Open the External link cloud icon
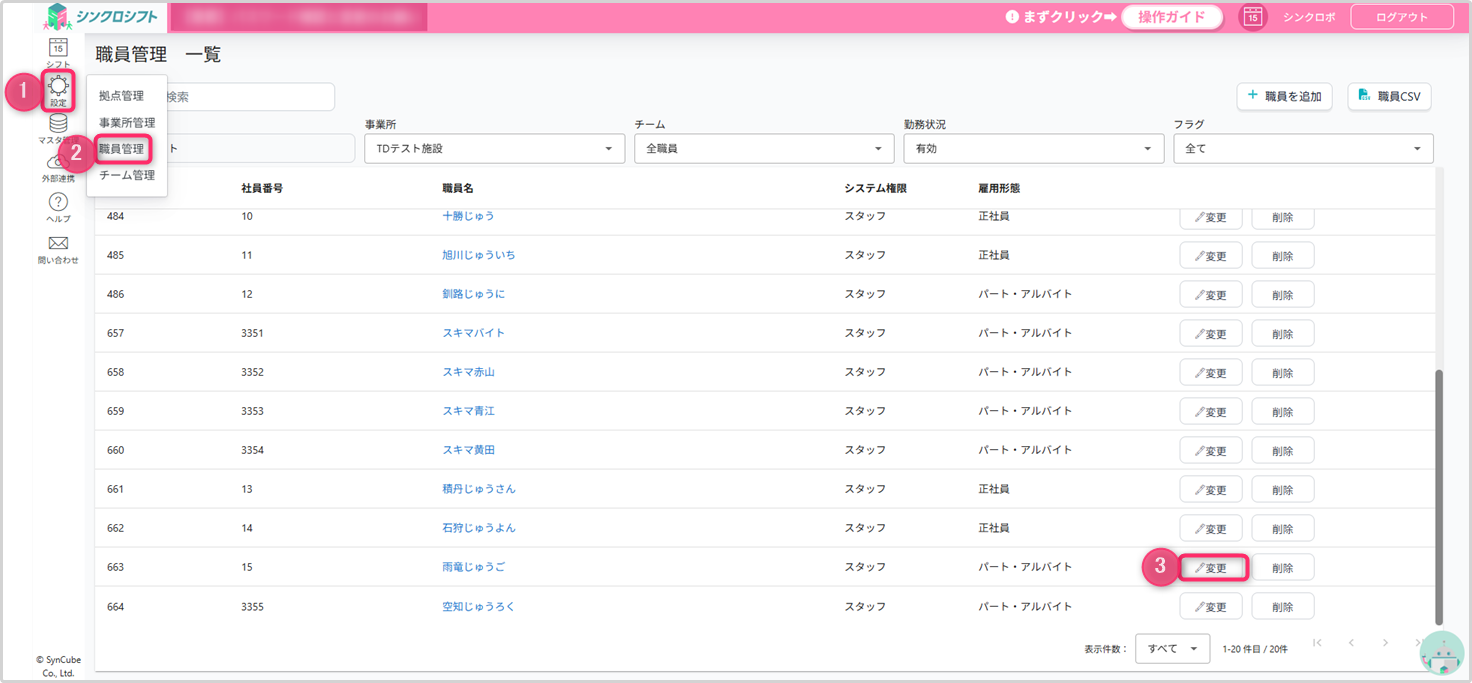This screenshot has height=683, width=1472. (x=58, y=162)
